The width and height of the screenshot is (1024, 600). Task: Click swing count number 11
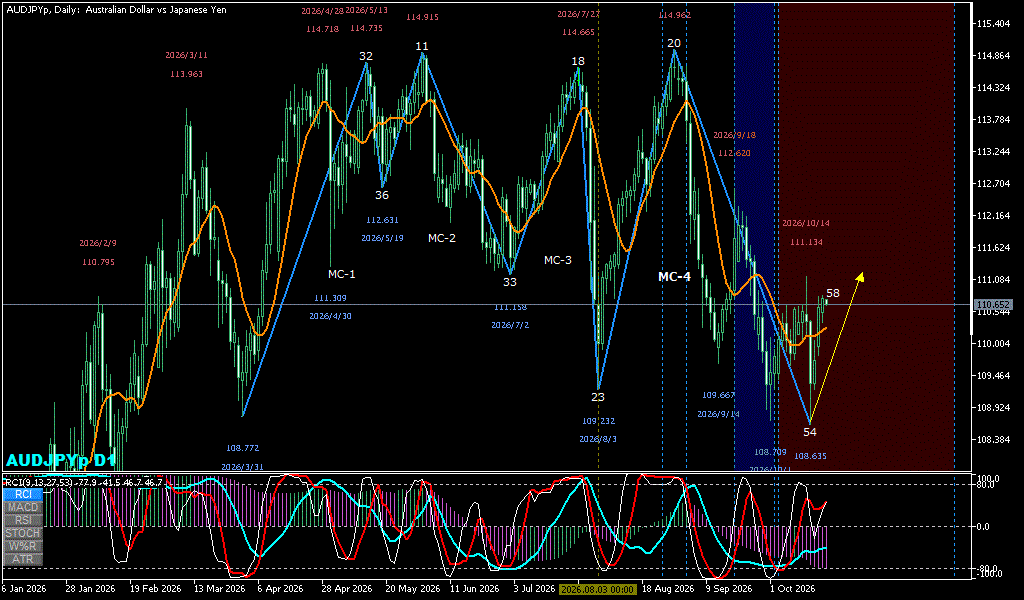coord(422,46)
